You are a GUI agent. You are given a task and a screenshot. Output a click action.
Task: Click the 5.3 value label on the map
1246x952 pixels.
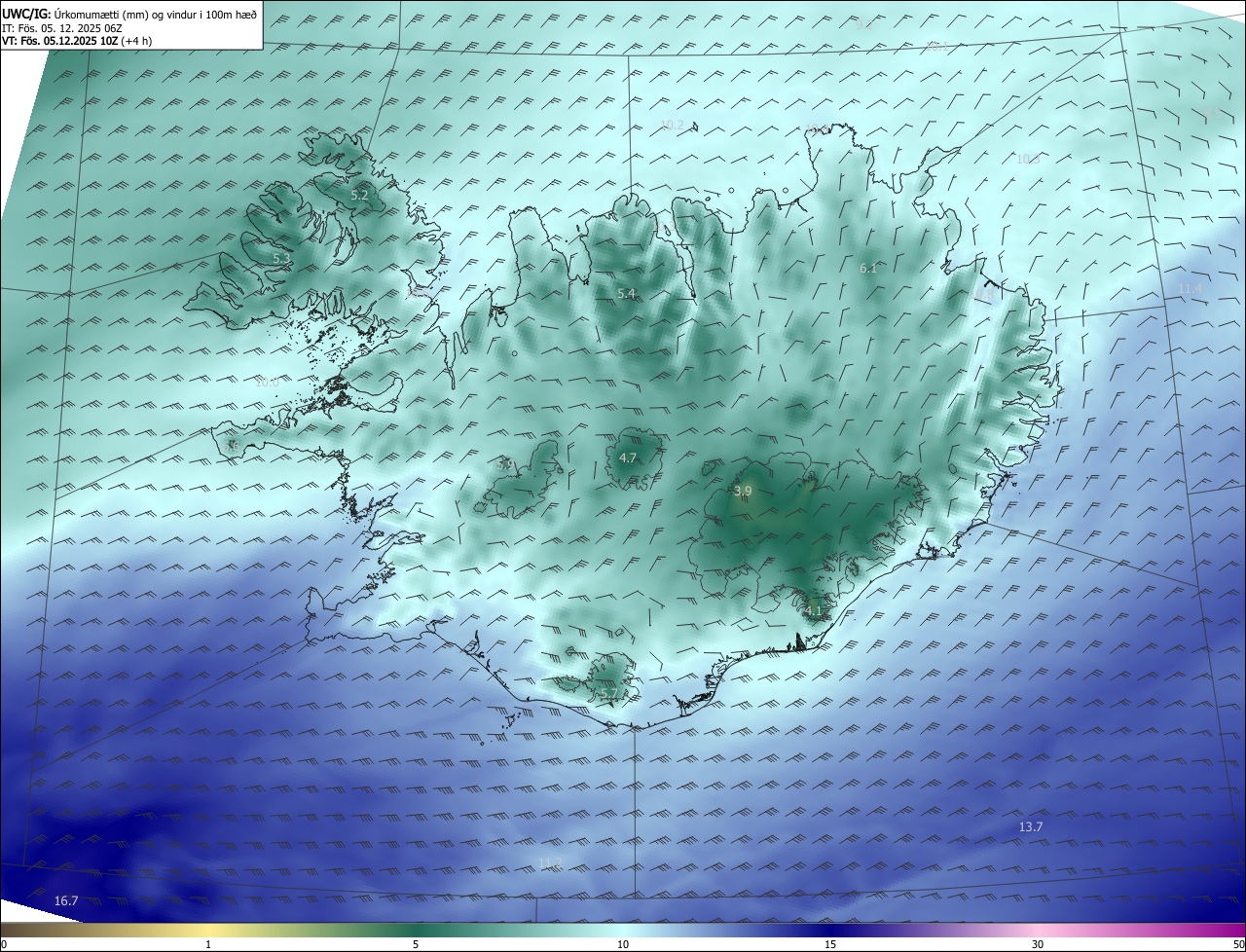click(x=281, y=258)
